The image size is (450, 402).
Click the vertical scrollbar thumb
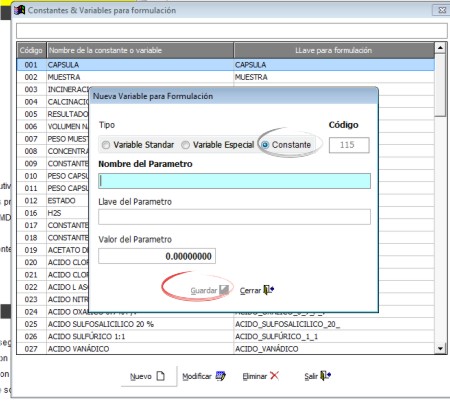(440, 85)
